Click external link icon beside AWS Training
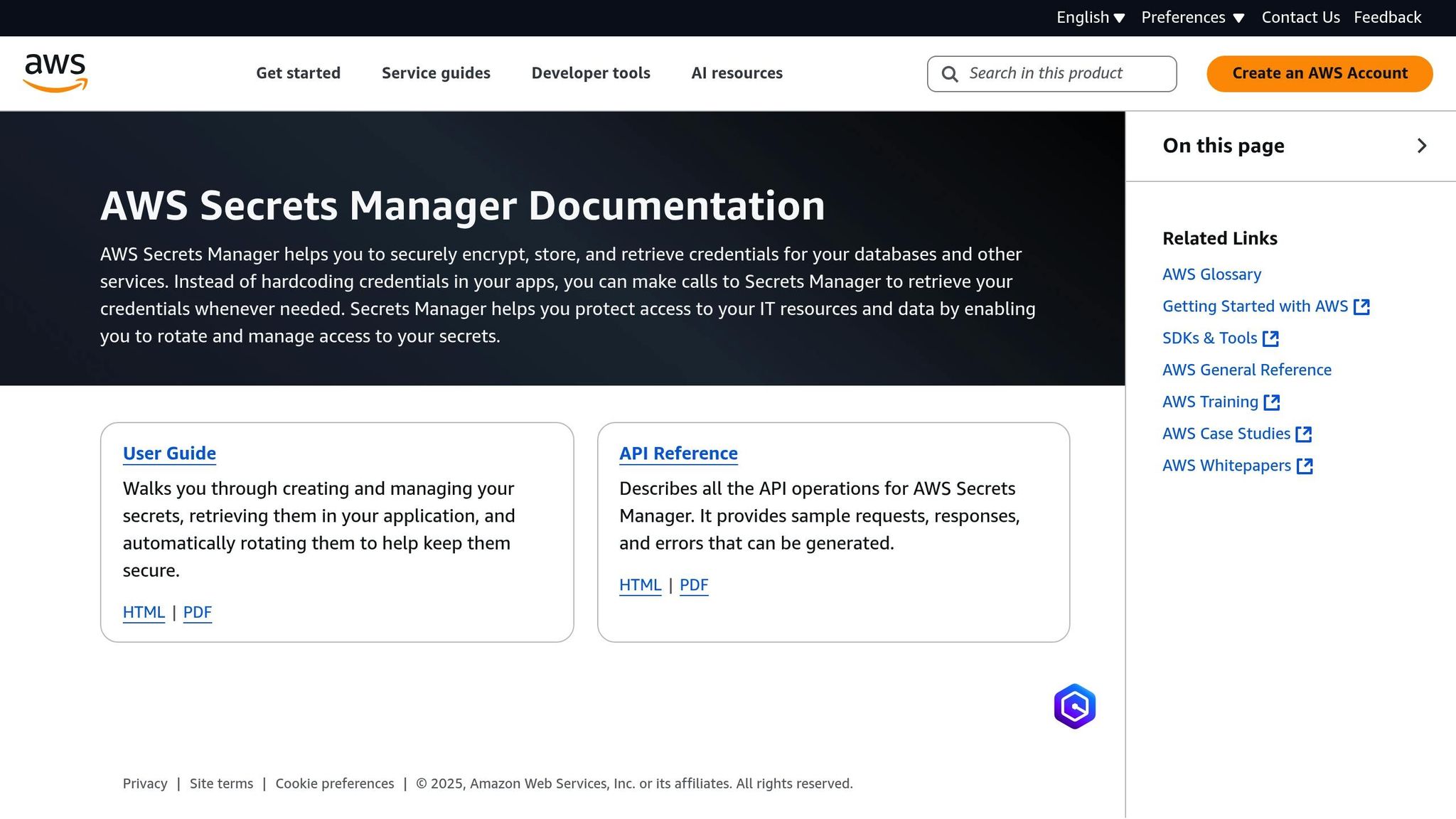1456x819 pixels. pos(1272,402)
